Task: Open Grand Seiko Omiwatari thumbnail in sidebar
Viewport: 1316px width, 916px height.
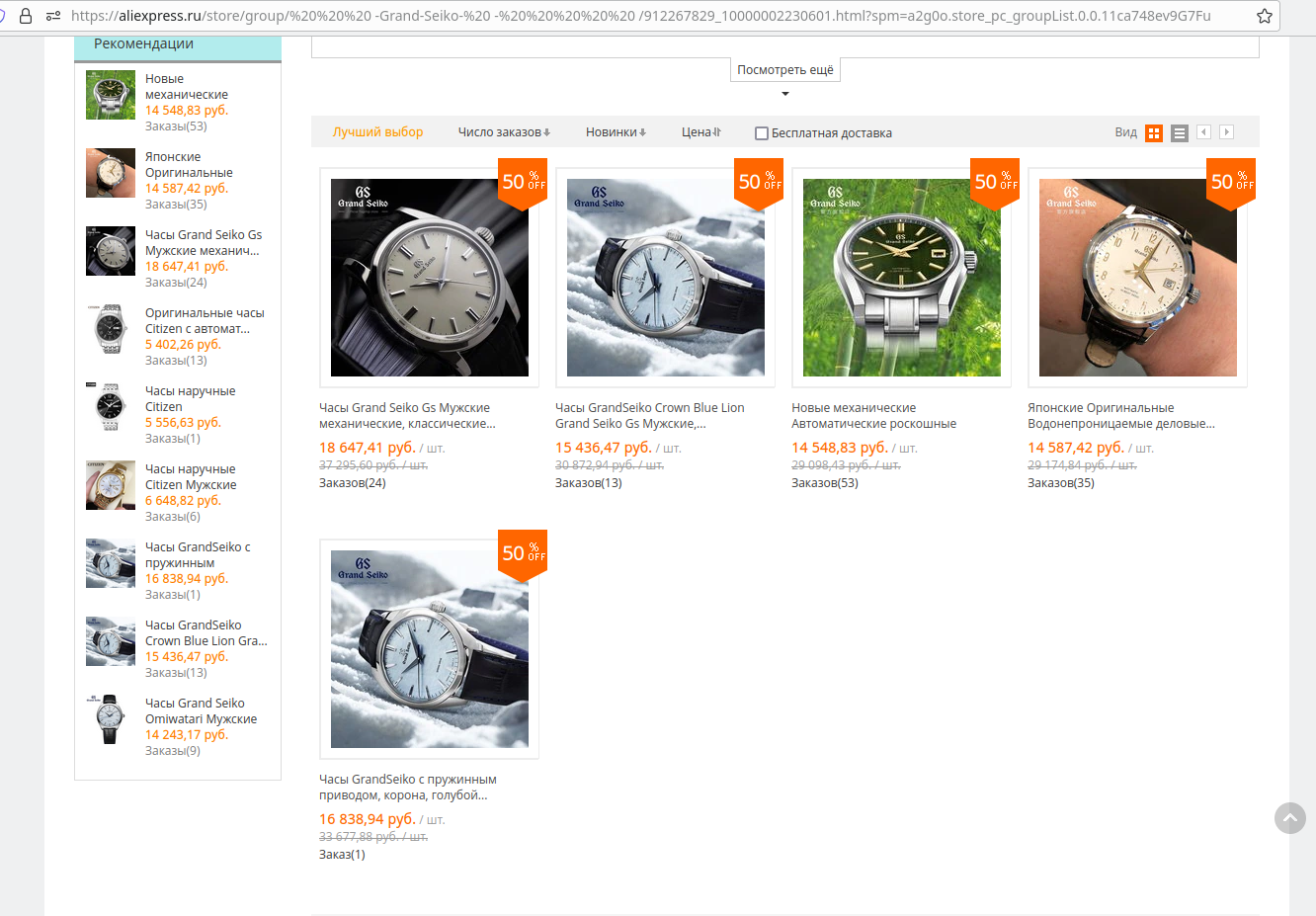Action: [x=111, y=719]
